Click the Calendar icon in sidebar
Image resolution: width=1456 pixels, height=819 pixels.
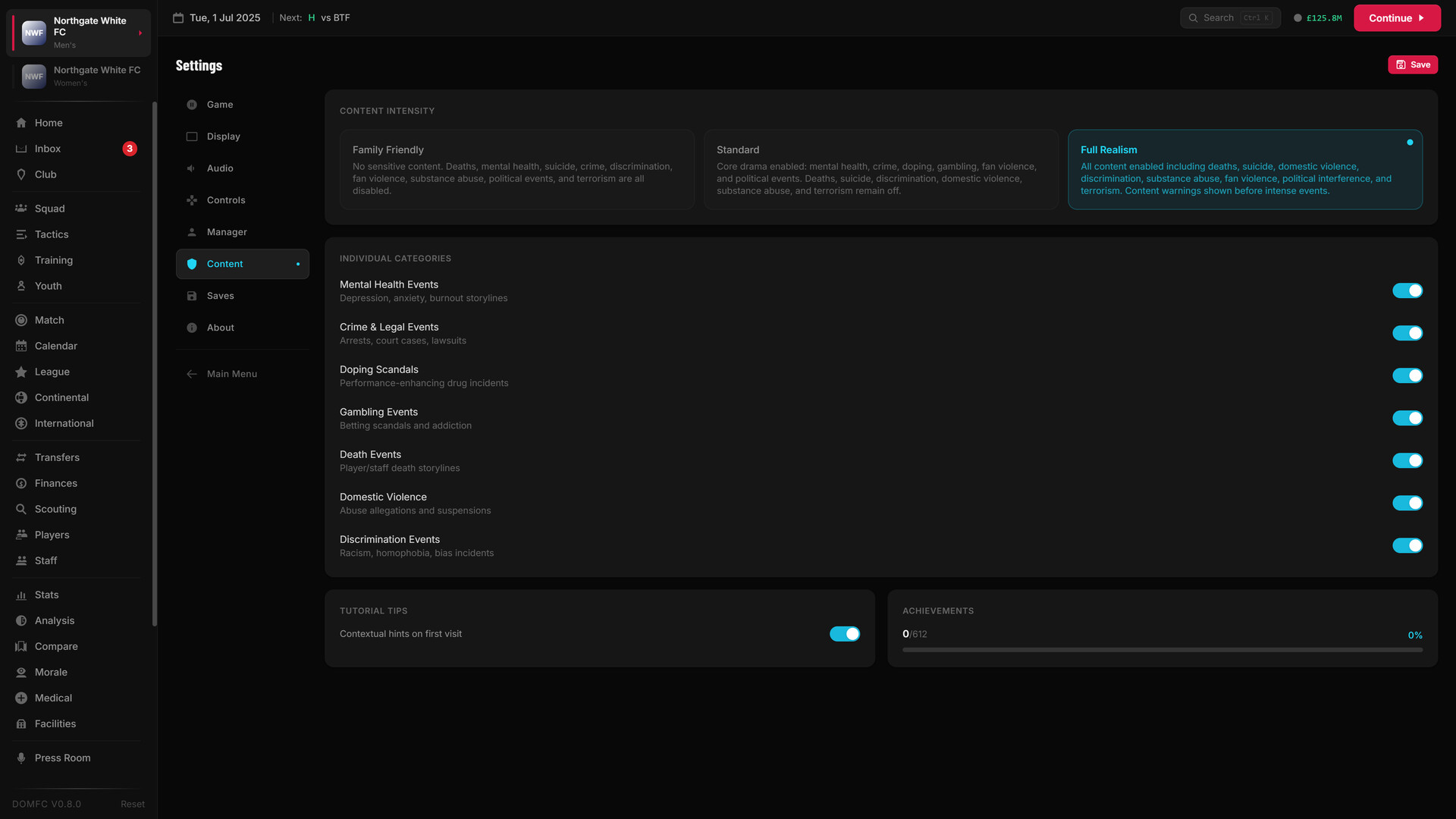point(22,346)
